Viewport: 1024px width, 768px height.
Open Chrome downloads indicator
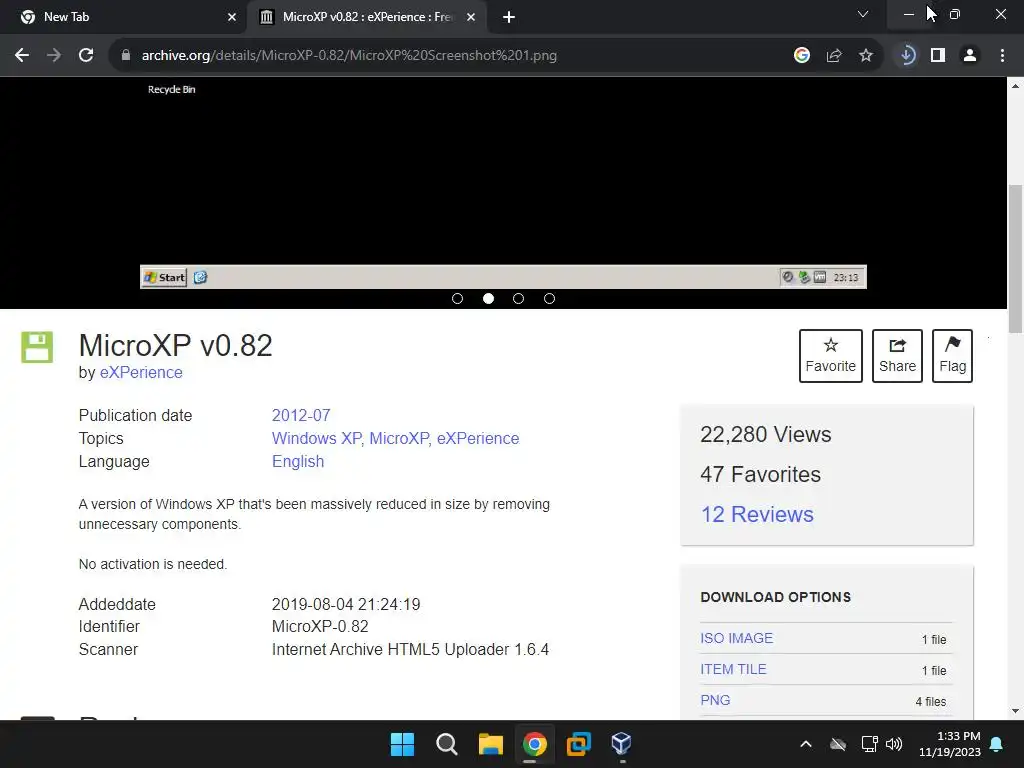(907, 56)
